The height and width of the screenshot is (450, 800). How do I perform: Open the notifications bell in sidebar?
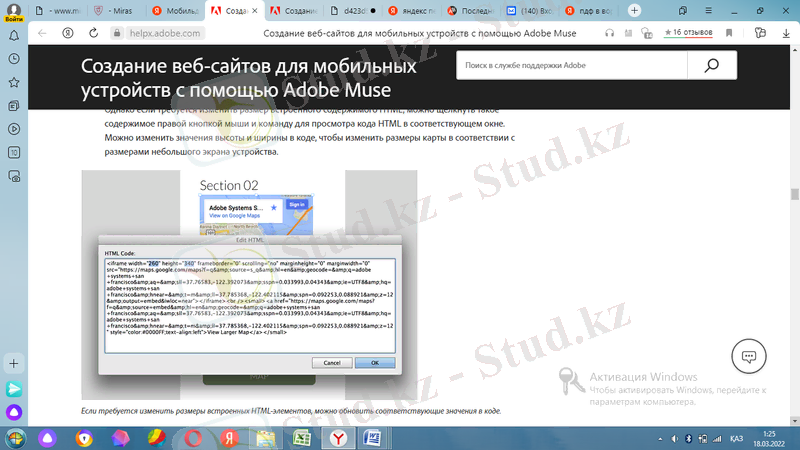pyautogui.click(x=14, y=33)
